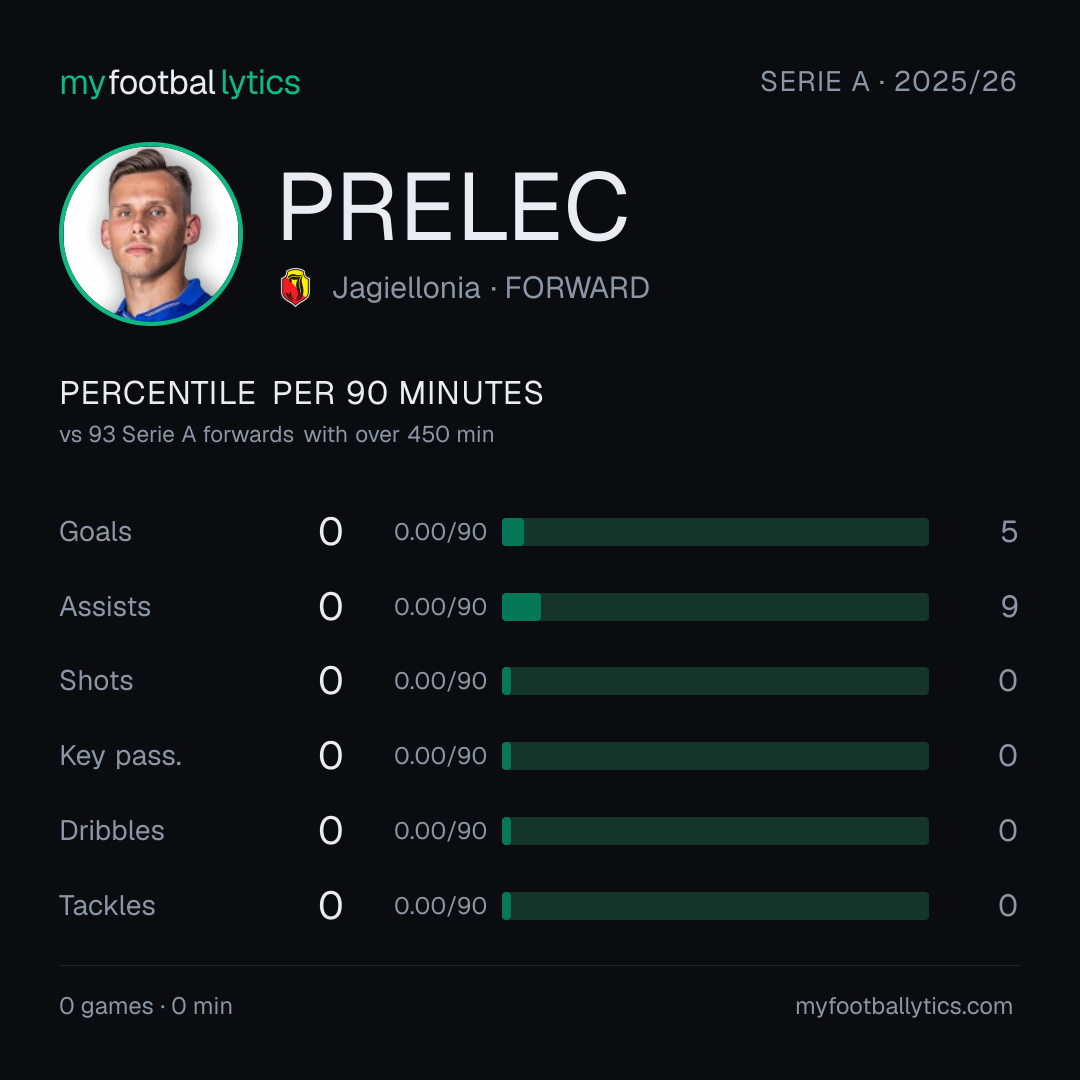Click the Shots percentile bar
Image resolution: width=1080 pixels, height=1080 pixels.
pyautogui.click(x=715, y=681)
